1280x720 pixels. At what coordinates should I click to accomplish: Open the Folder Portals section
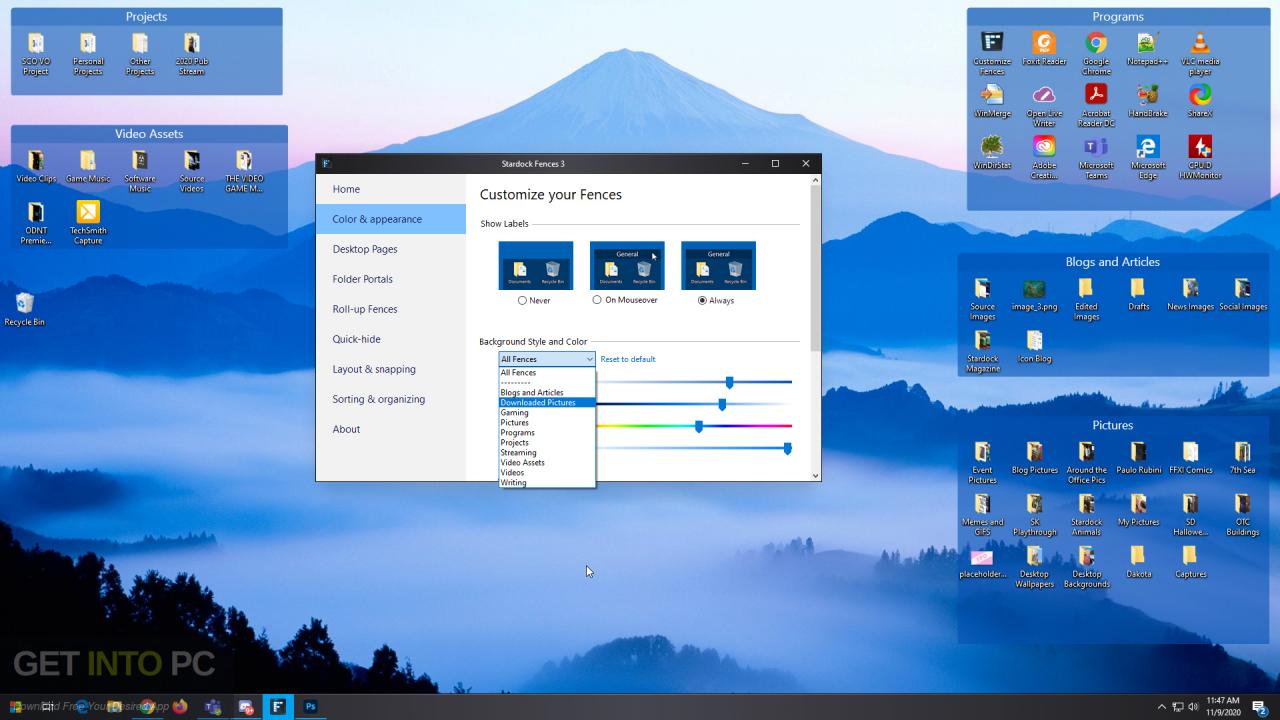click(x=391, y=279)
